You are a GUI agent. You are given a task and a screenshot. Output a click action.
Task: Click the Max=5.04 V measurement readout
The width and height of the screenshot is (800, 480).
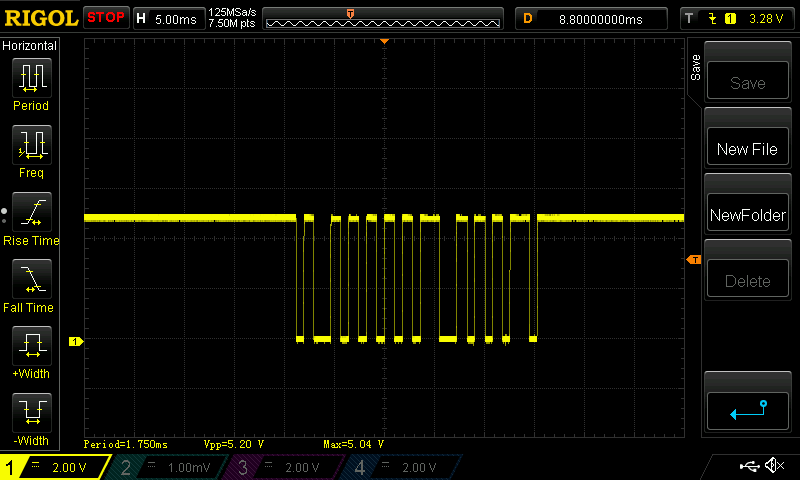pos(353,444)
